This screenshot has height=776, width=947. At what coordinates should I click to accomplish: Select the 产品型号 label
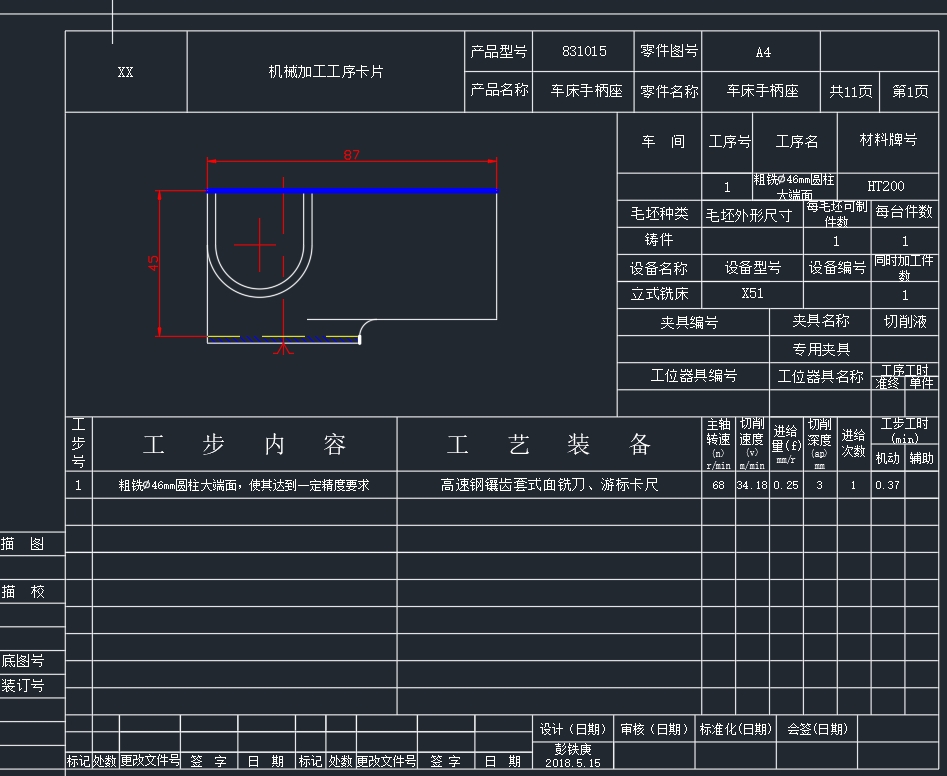click(x=499, y=51)
